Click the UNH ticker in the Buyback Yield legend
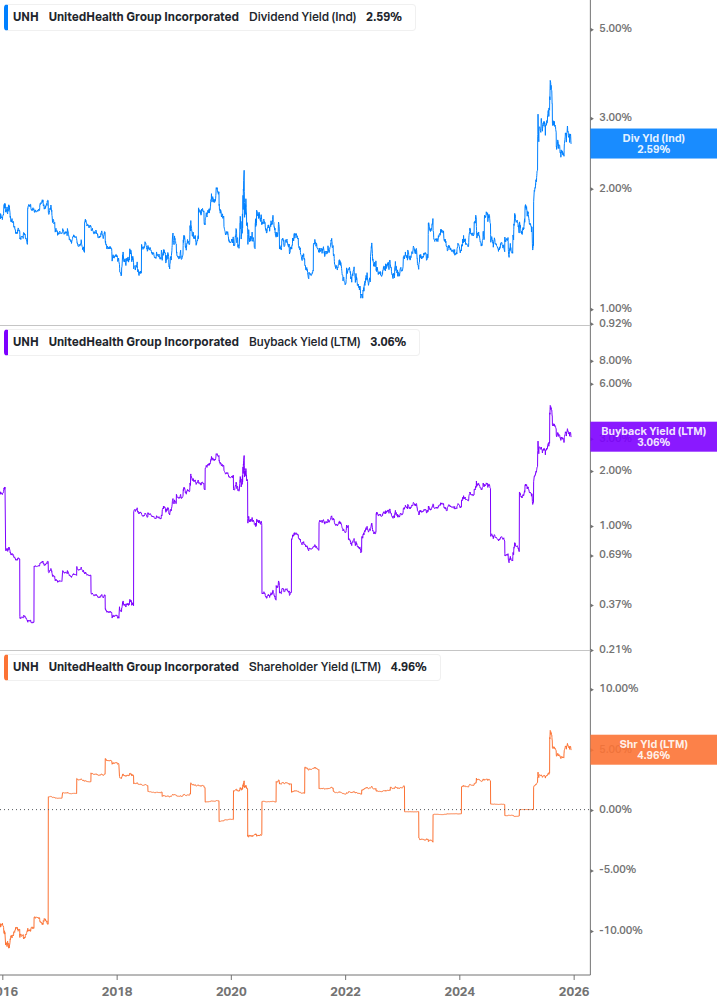Viewport: 717px width, 1005px height. click(26, 342)
